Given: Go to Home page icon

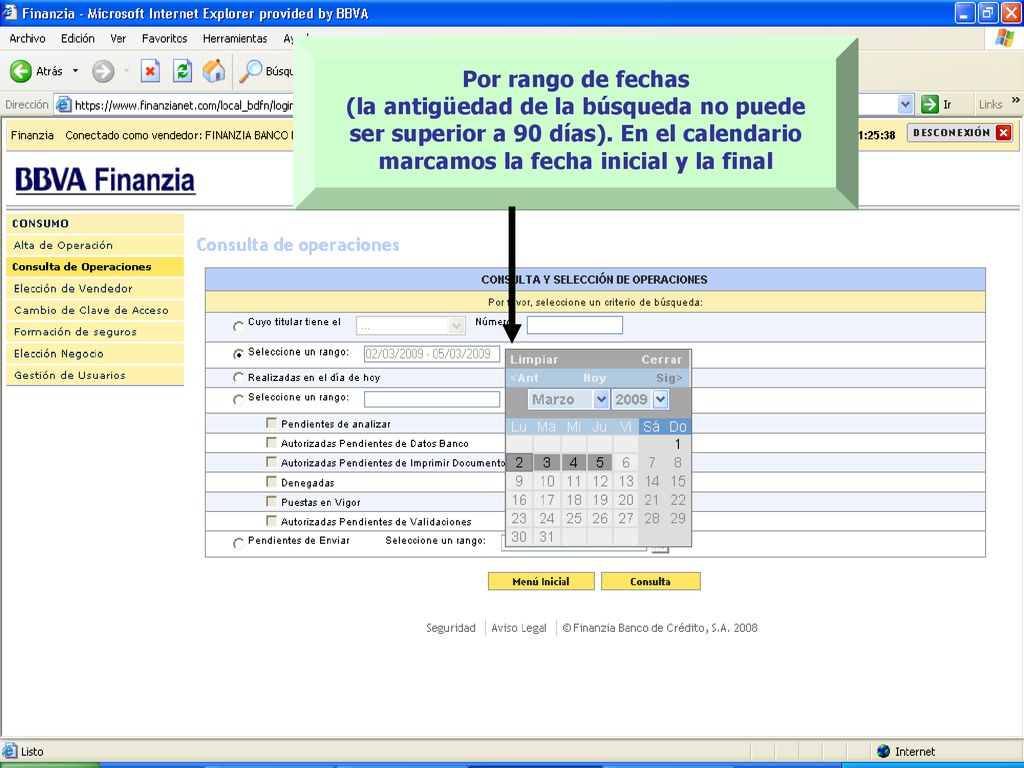Looking at the screenshot, I should (x=214, y=71).
